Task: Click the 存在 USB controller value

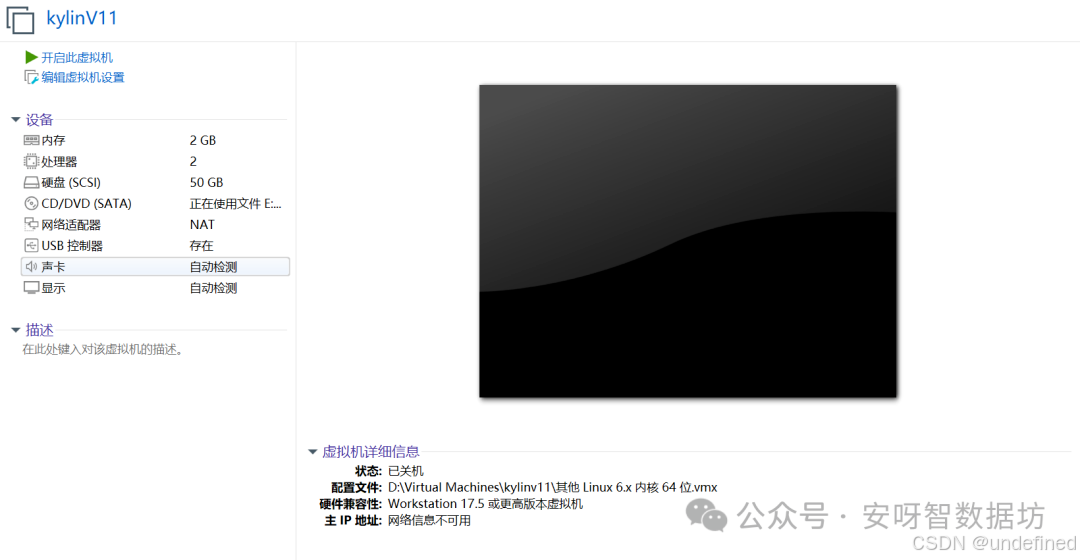Action: [202, 246]
